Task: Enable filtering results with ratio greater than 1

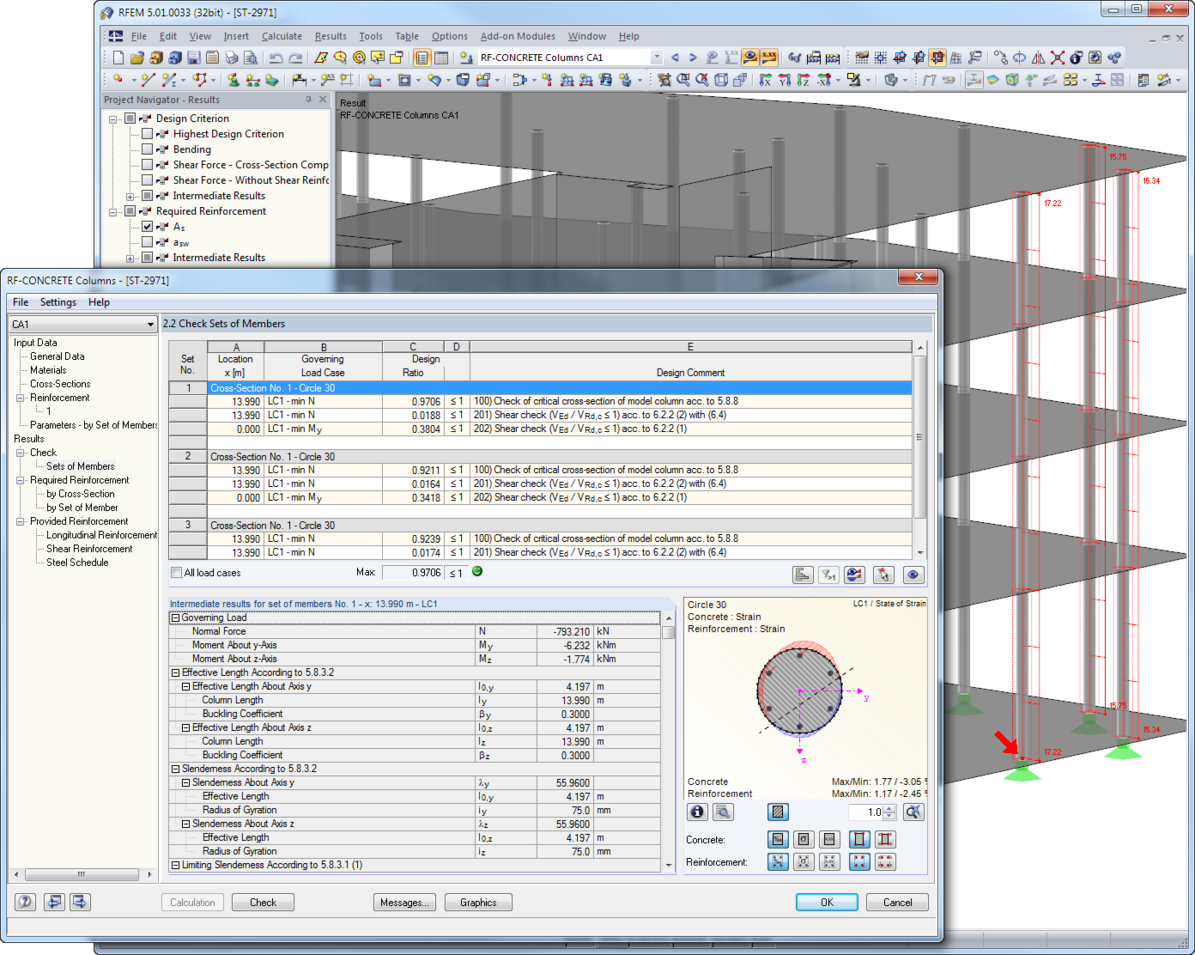Action: pyautogui.click(x=828, y=574)
